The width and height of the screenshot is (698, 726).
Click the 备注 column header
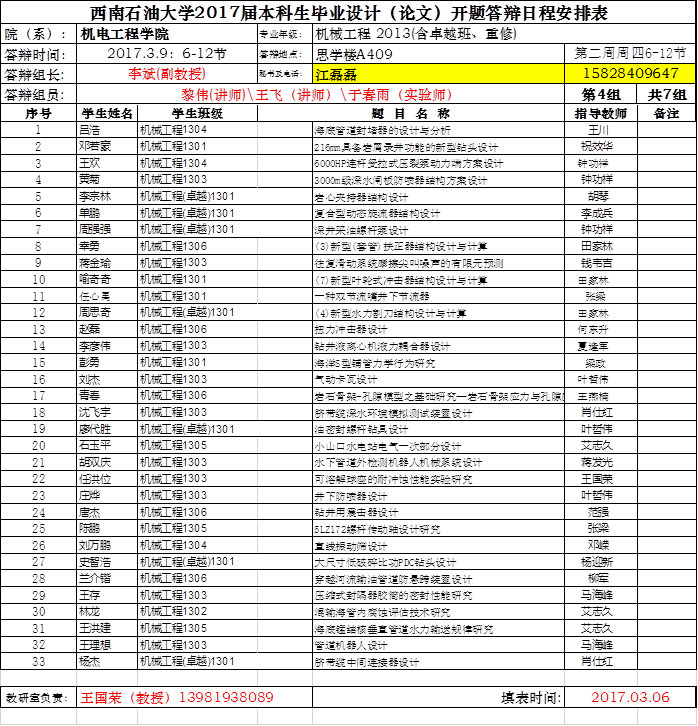pyautogui.click(x=666, y=113)
